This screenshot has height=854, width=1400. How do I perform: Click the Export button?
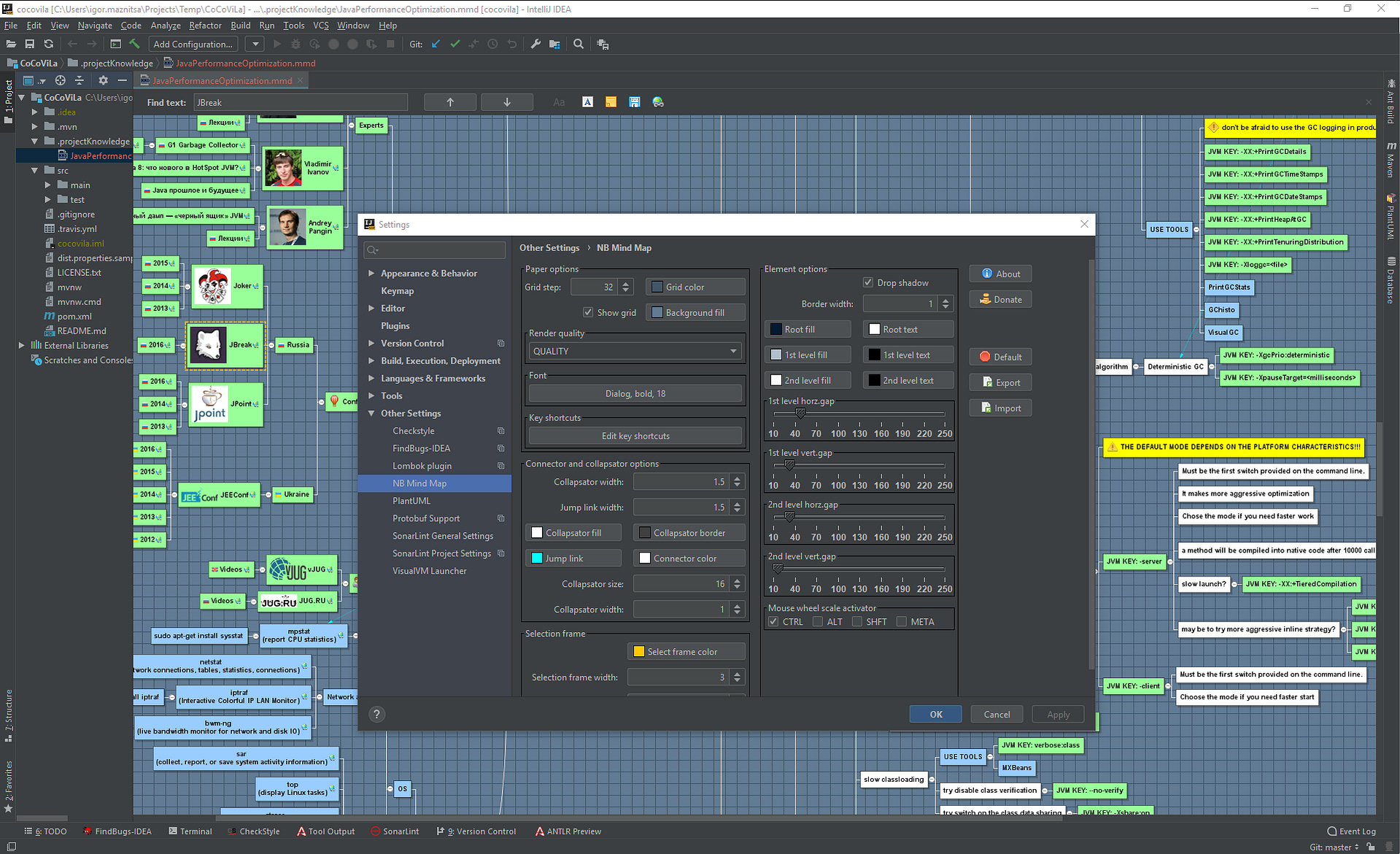click(x=1000, y=382)
